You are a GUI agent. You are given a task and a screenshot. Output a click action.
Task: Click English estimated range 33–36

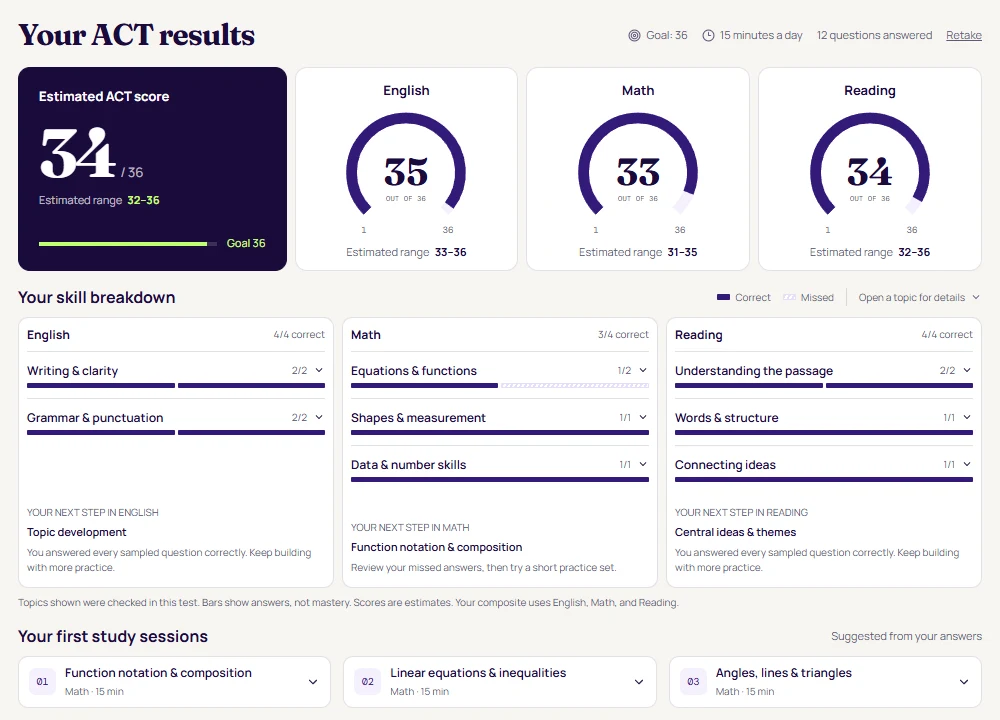pos(450,252)
